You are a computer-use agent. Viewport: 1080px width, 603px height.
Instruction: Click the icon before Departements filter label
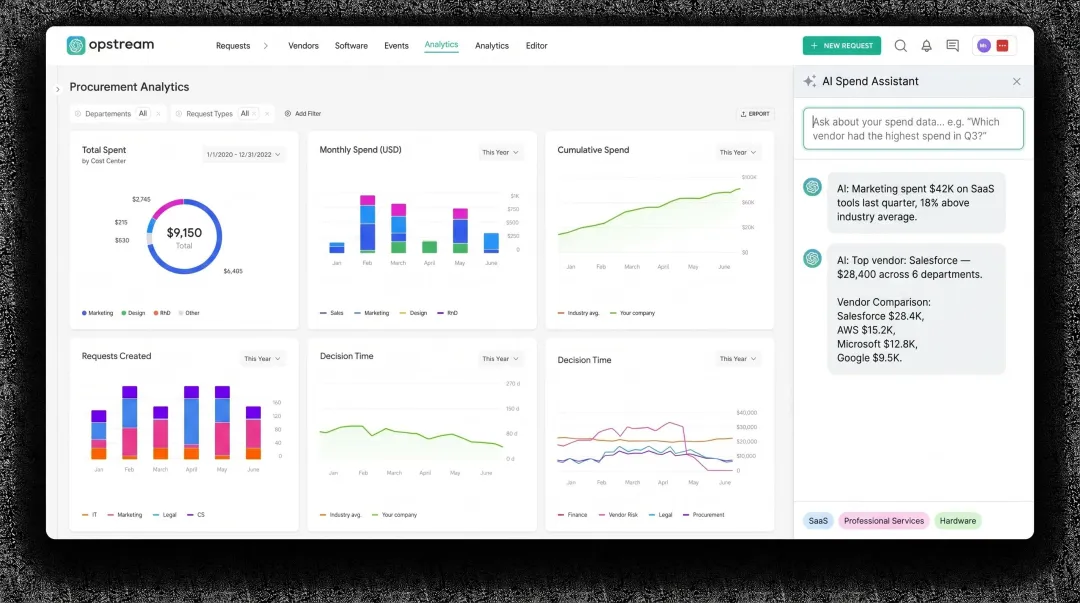pos(78,114)
